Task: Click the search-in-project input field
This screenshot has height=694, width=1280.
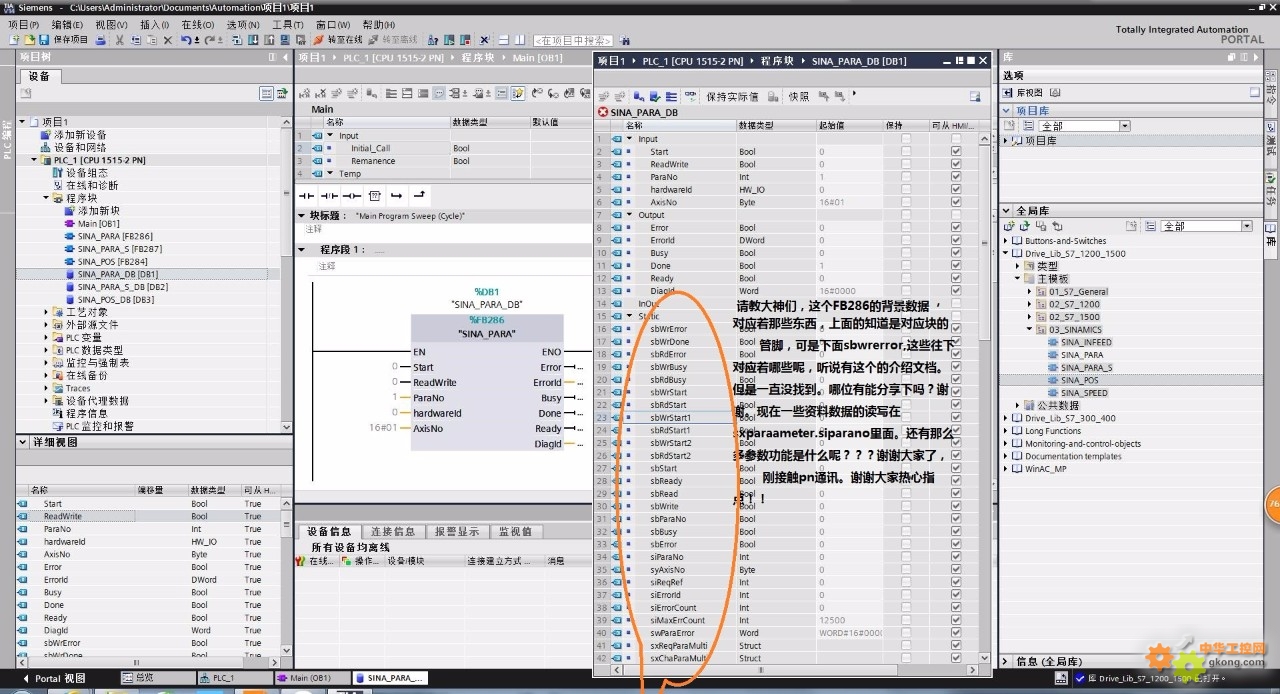Action: [x=572, y=40]
